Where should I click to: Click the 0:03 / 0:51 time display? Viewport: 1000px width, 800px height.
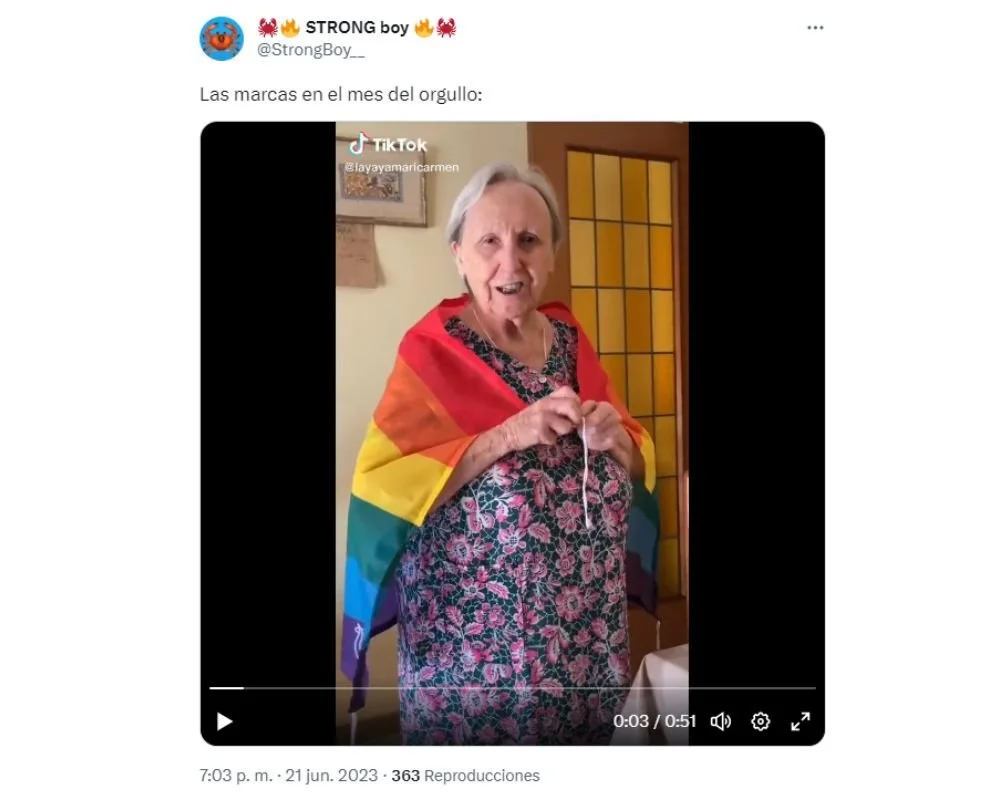click(654, 722)
